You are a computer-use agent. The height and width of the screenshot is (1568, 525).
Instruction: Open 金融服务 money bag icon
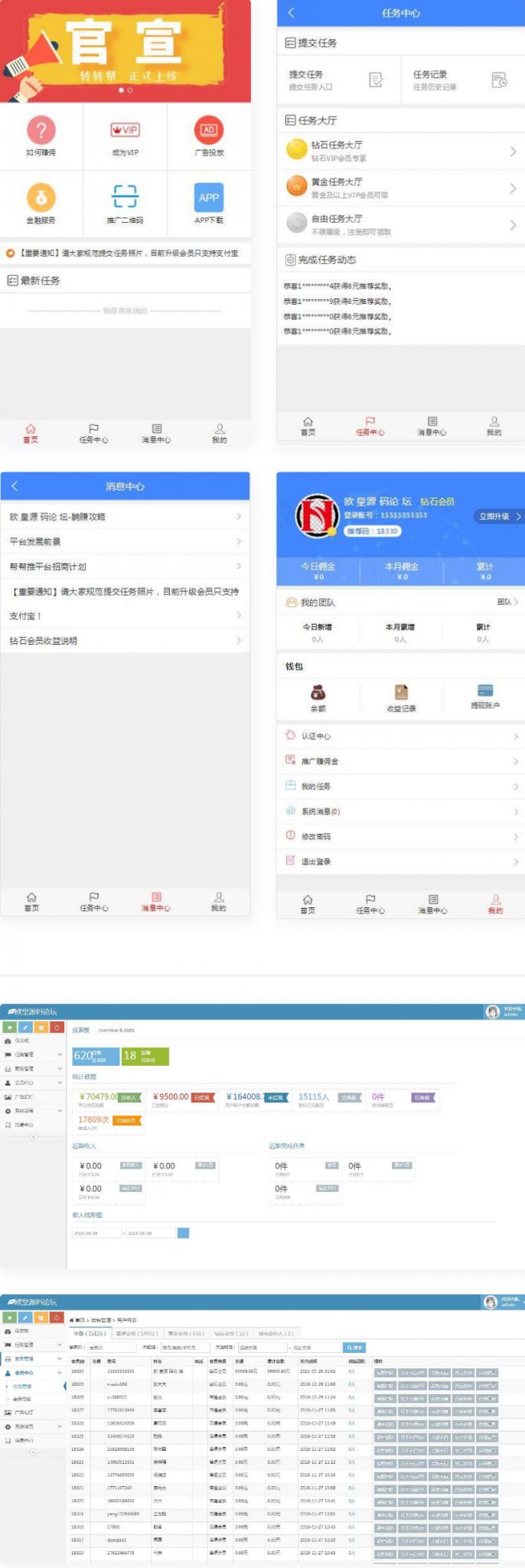(41, 198)
